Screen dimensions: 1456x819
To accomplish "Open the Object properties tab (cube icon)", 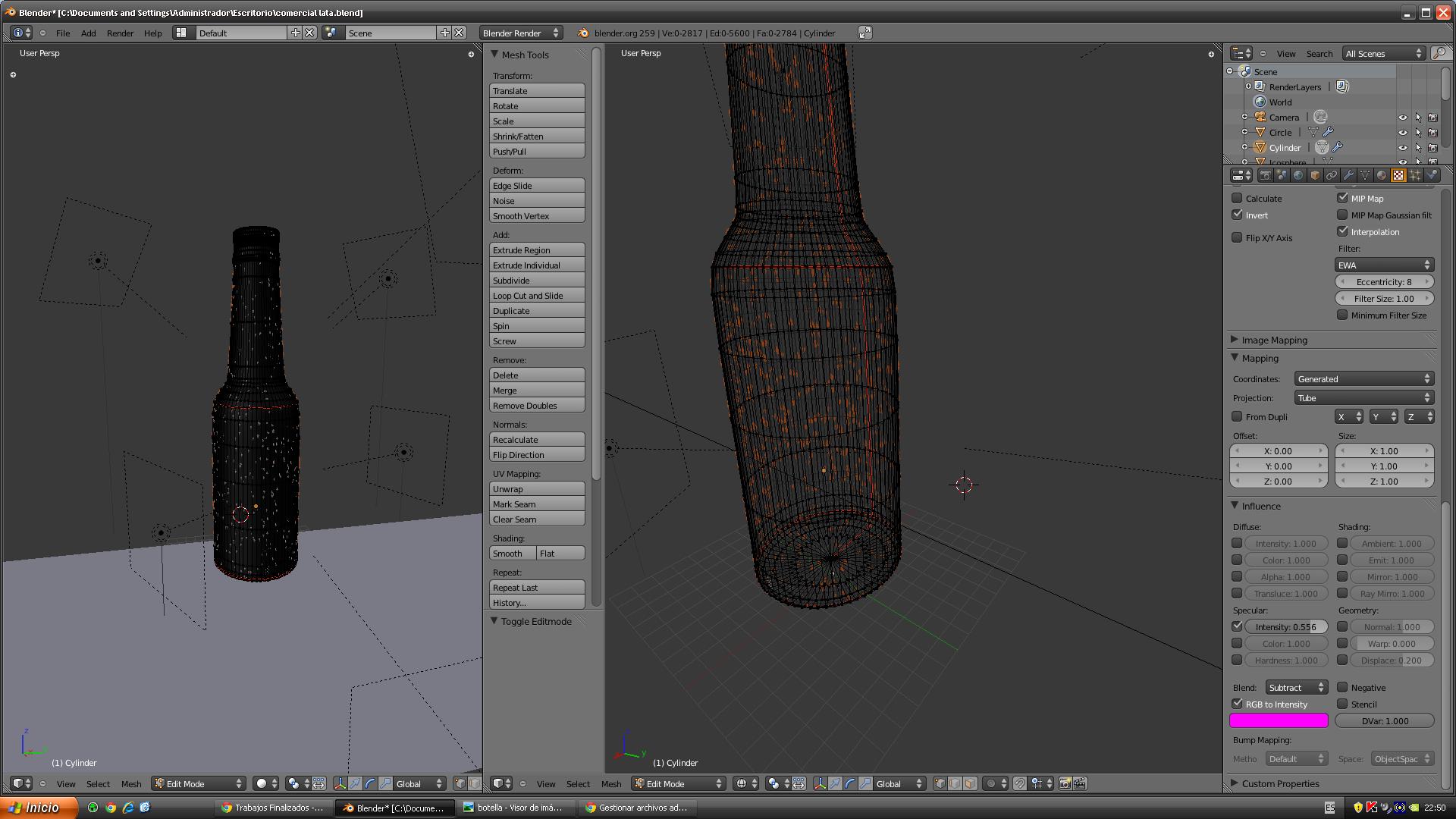I will 1315,175.
